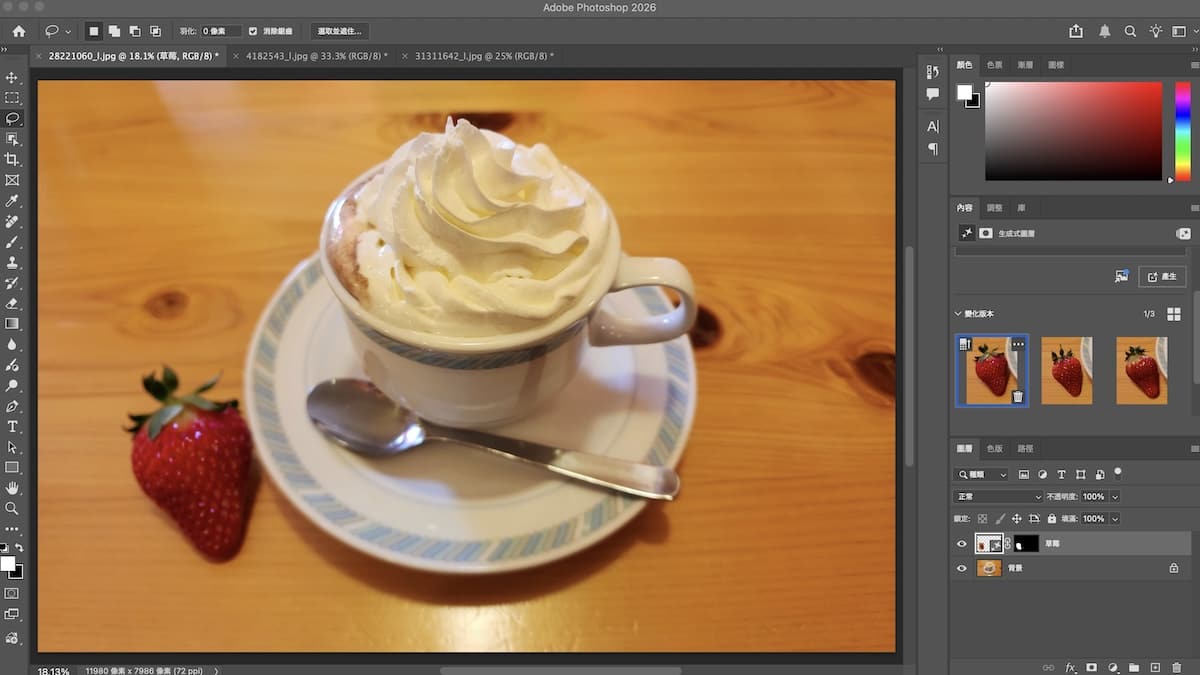This screenshot has height=675, width=1200.
Task: Click the Home icon in options bar
Action: coord(18,31)
